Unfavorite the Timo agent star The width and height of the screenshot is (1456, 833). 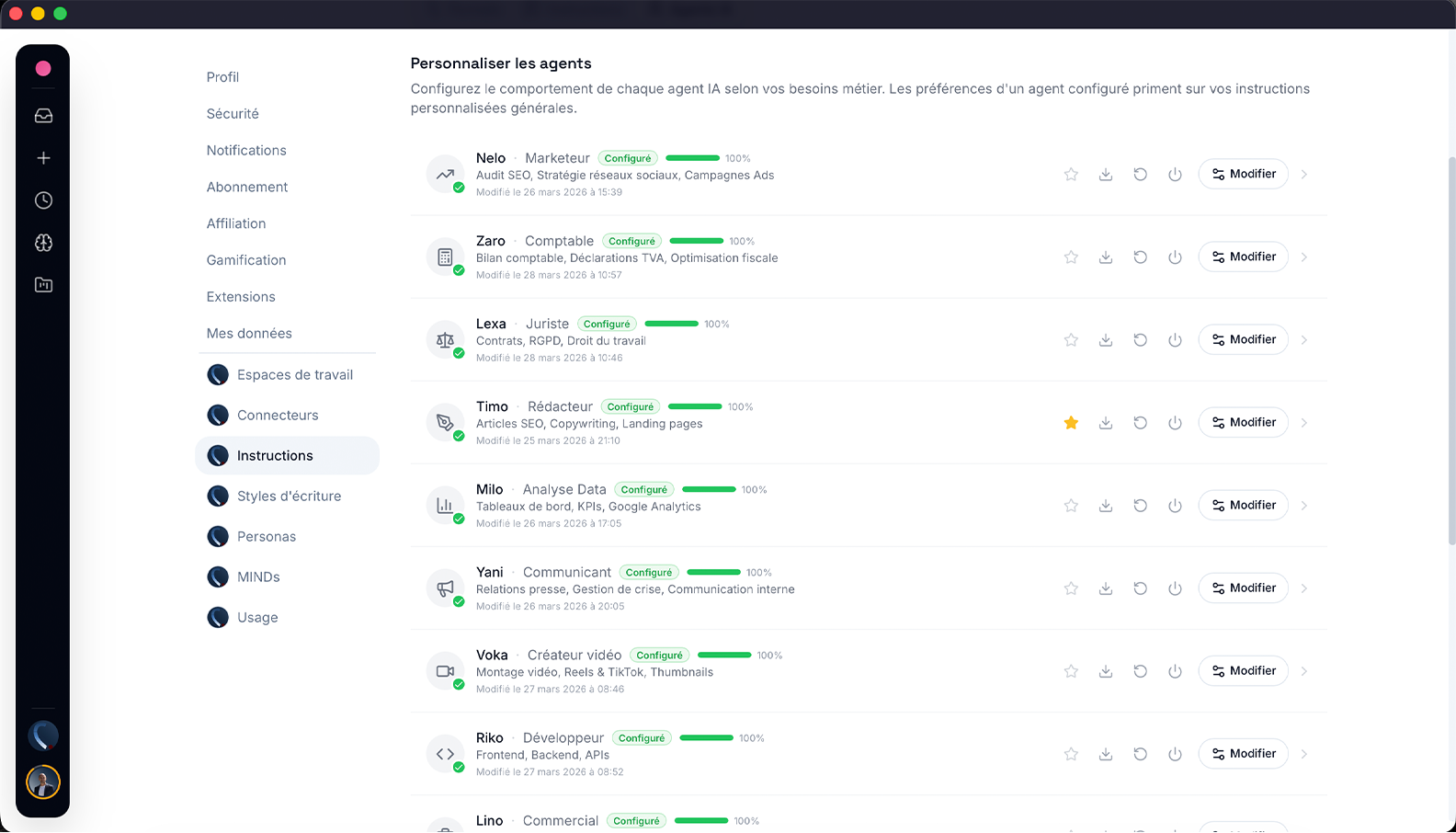(1071, 423)
